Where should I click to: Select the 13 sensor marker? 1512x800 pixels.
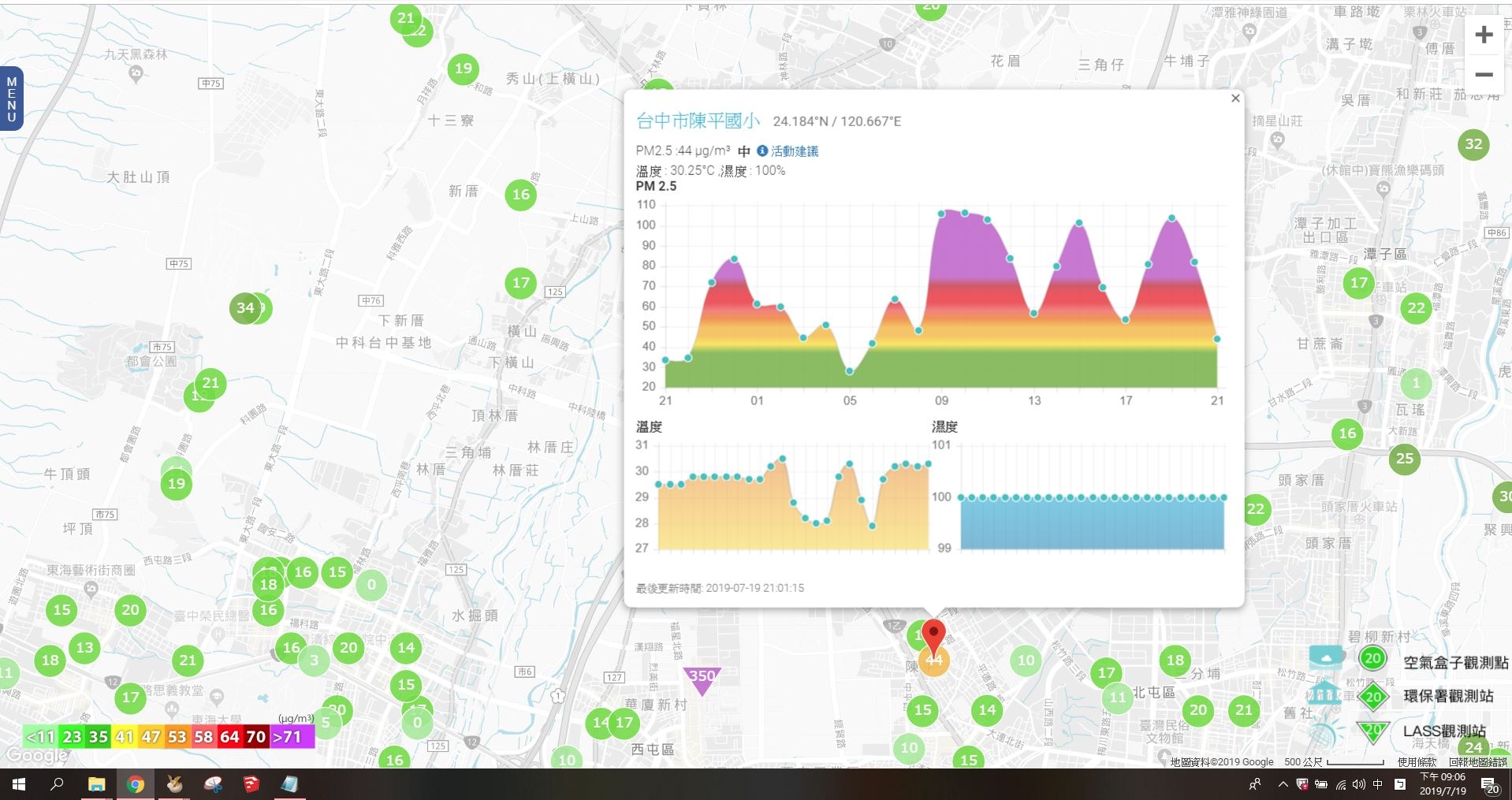pyautogui.click(x=84, y=648)
